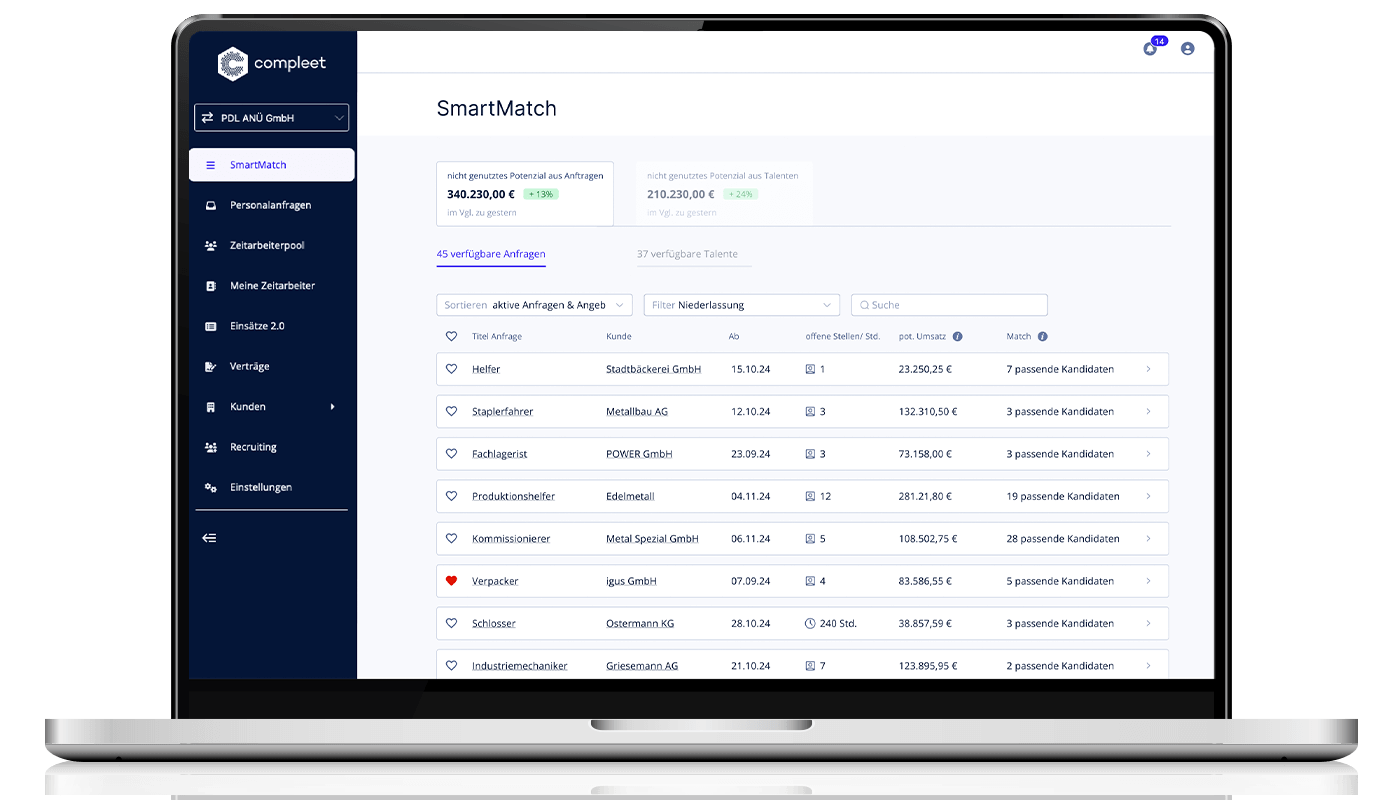This screenshot has width=1400, height=800.
Task: Open the PDL ANÜ GmbH company dropdown
Action: tap(271, 118)
